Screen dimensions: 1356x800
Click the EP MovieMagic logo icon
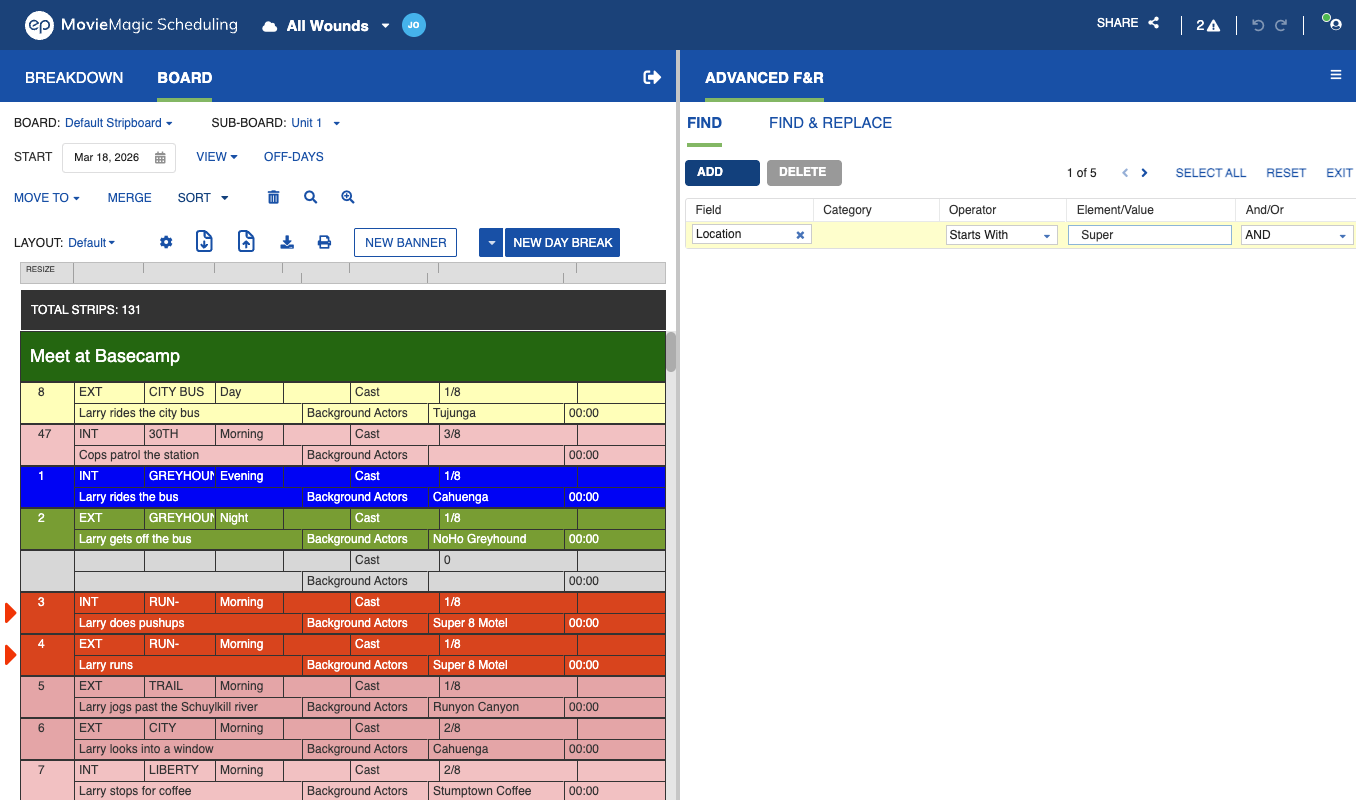(x=39, y=25)
